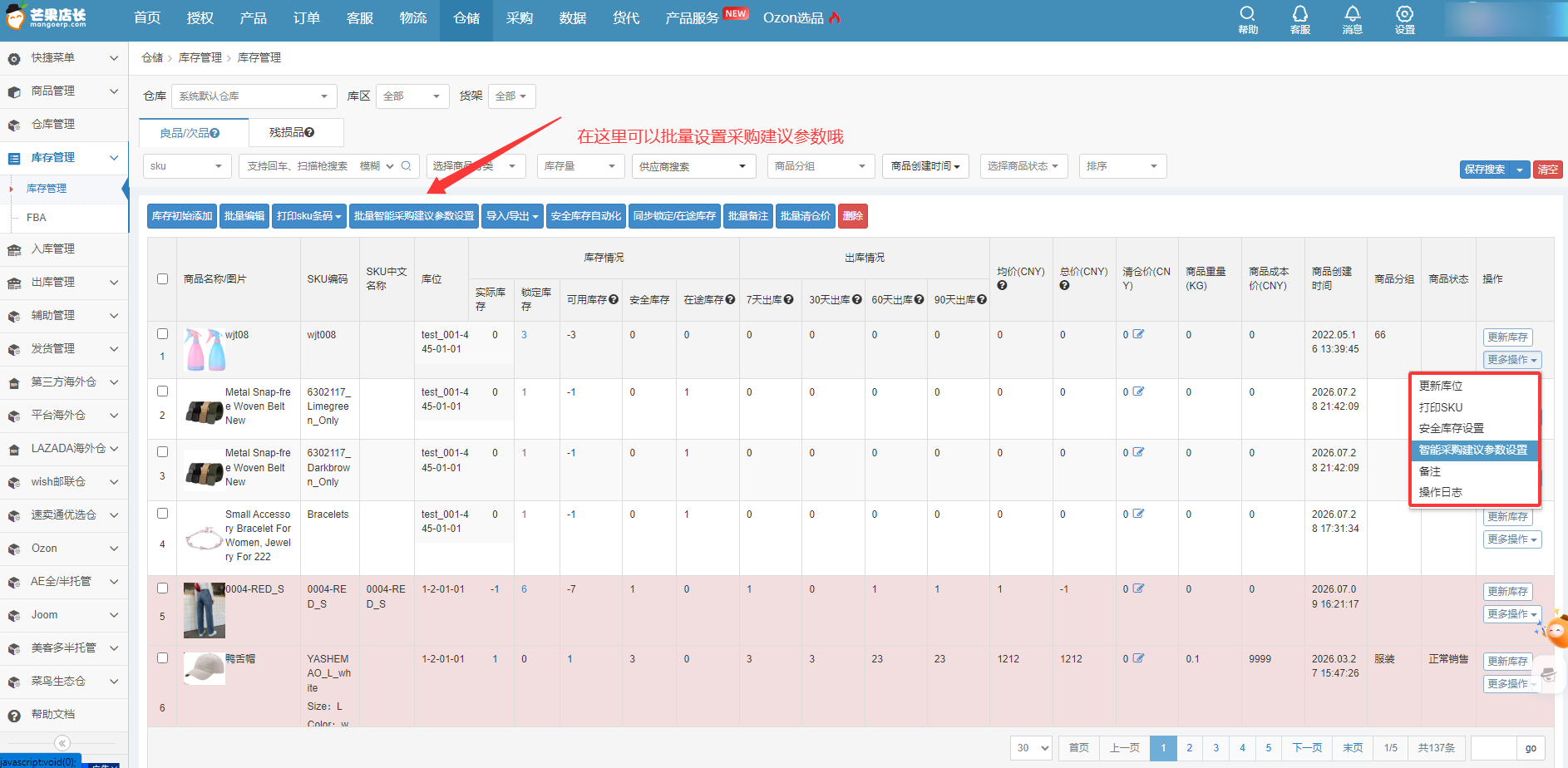This screenshot has width=1568, height=768.
Task: Open the 仓库 系统默认仓库 dropdown
Action: (x=254, y=96)
